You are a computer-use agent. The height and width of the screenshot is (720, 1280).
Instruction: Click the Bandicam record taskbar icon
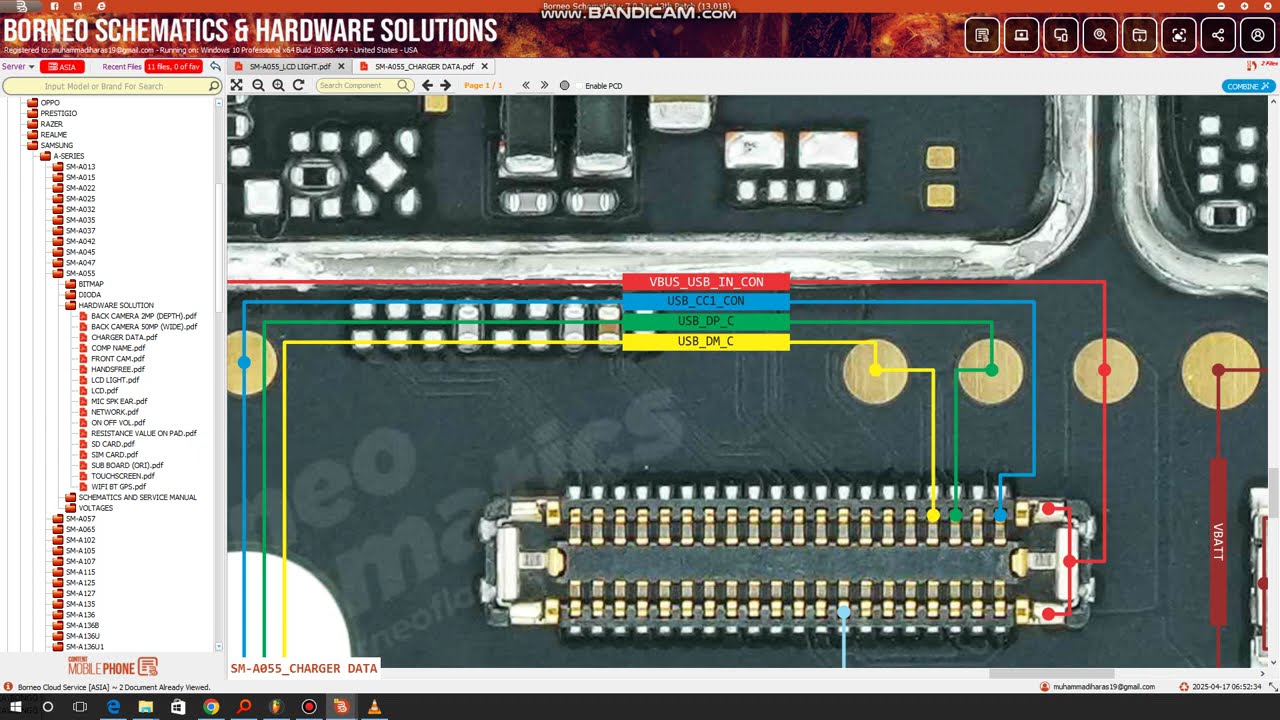[309, 707]
